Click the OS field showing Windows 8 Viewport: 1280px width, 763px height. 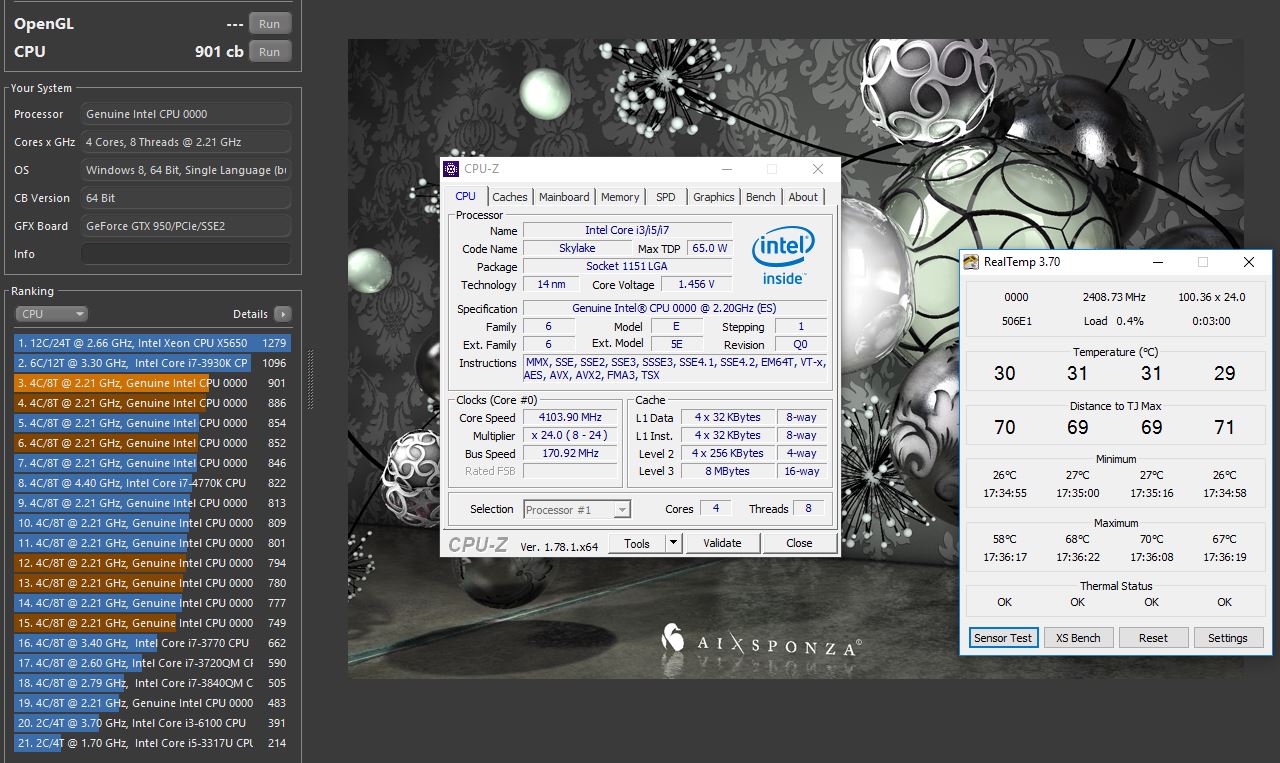coord(186,170)
